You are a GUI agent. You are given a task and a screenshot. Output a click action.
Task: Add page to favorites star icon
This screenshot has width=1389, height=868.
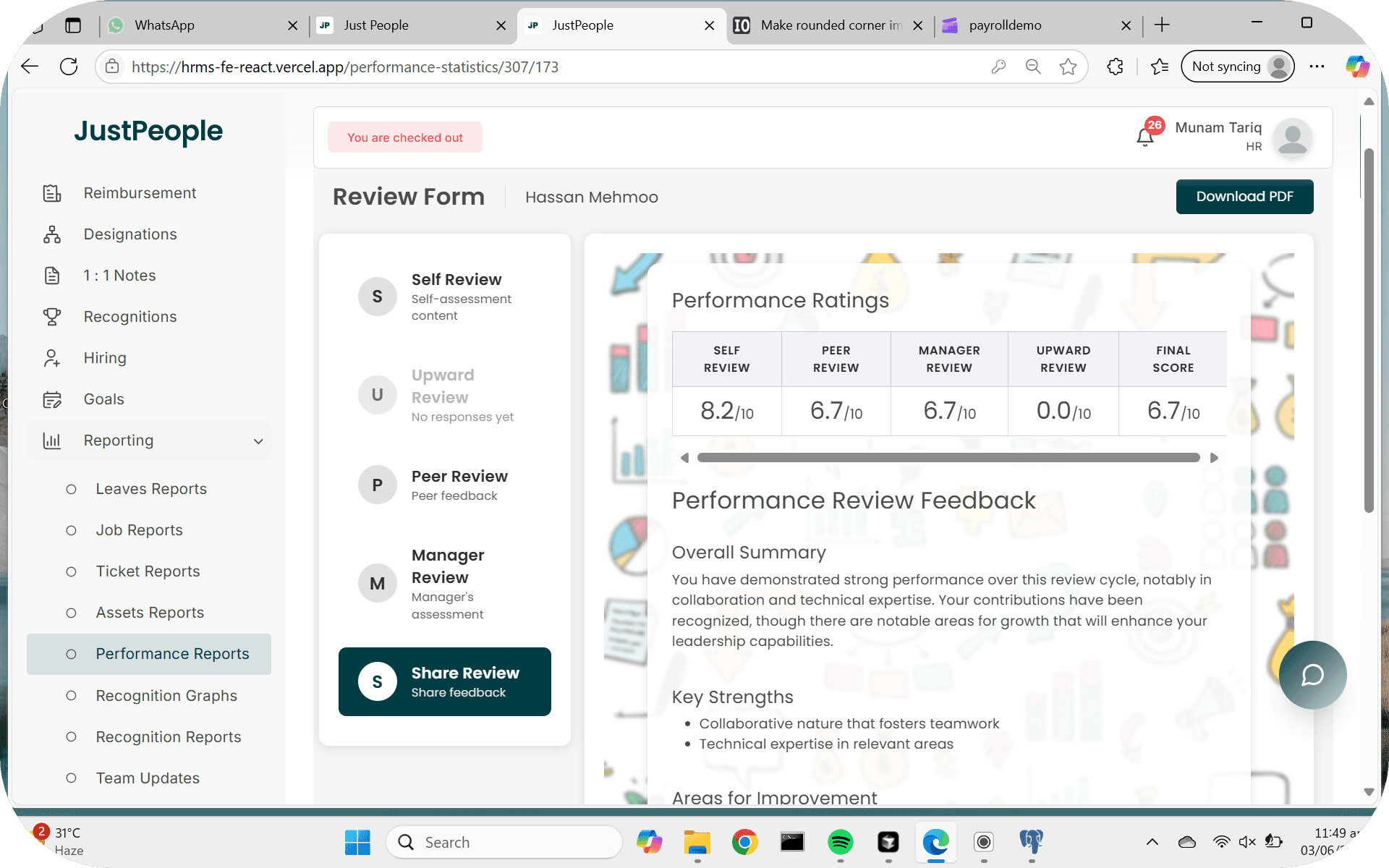coord(1068,67)
